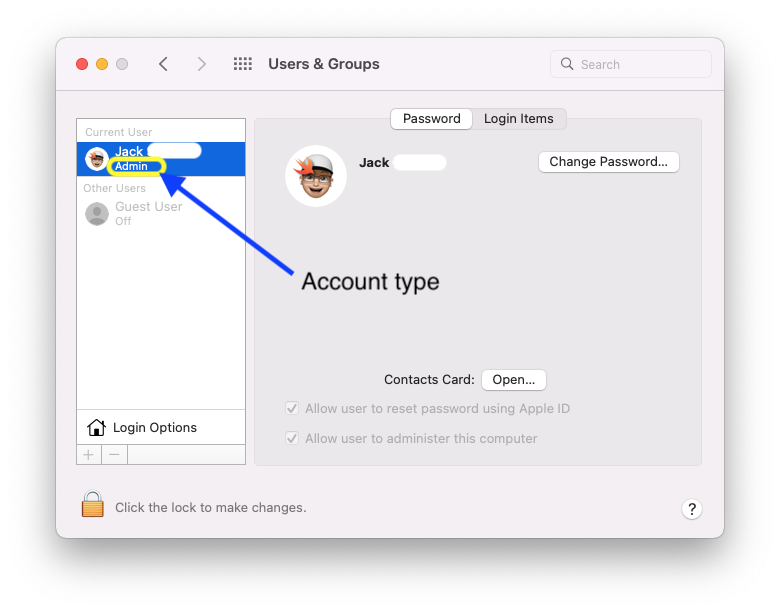The image size is (780, 612).
Task: Remove a user with the minus button
Action: point(114,455)
